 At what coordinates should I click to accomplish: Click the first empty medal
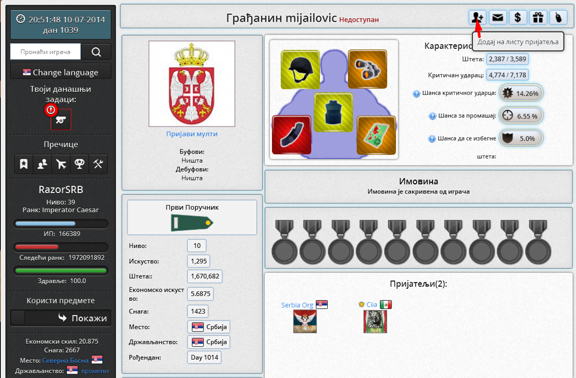coord(284,242)
